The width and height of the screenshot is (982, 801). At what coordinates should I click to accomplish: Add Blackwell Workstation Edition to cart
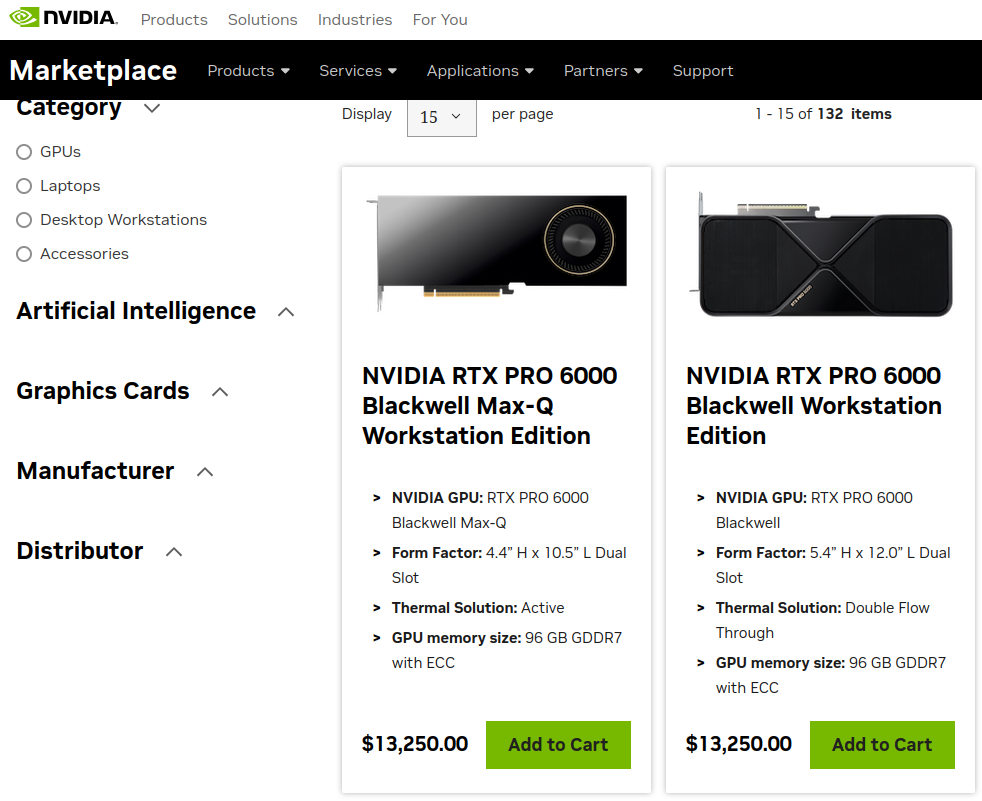(x=882, y=745)
